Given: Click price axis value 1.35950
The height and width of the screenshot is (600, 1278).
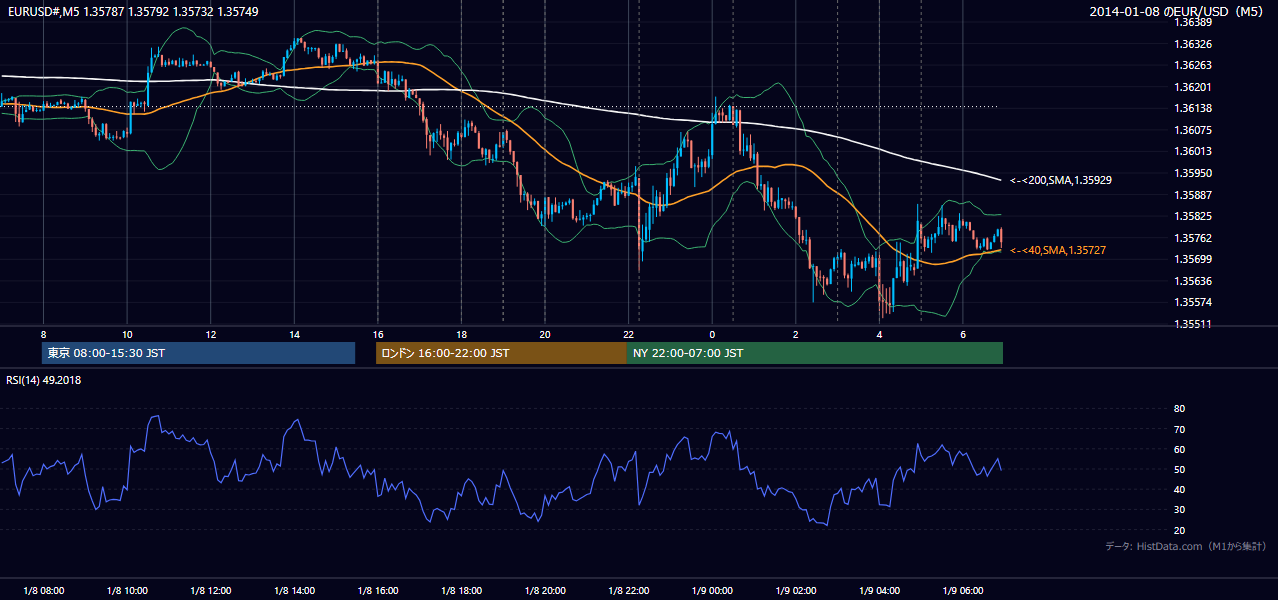Looking at the screenshot, I should (x=1193, y=173).
